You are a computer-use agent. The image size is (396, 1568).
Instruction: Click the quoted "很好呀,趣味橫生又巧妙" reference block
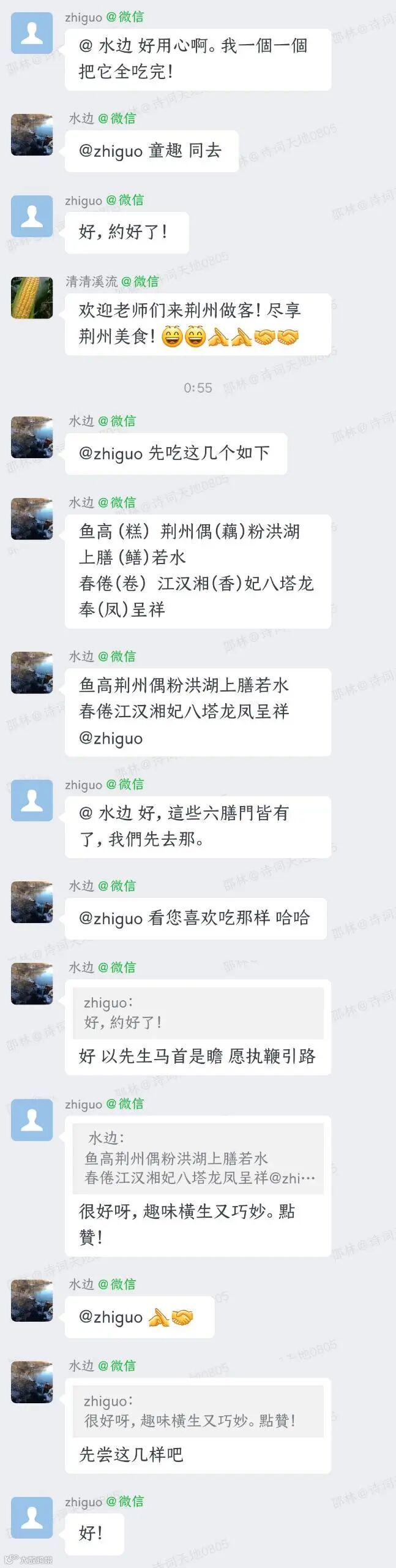click(x=198, y=1411)
